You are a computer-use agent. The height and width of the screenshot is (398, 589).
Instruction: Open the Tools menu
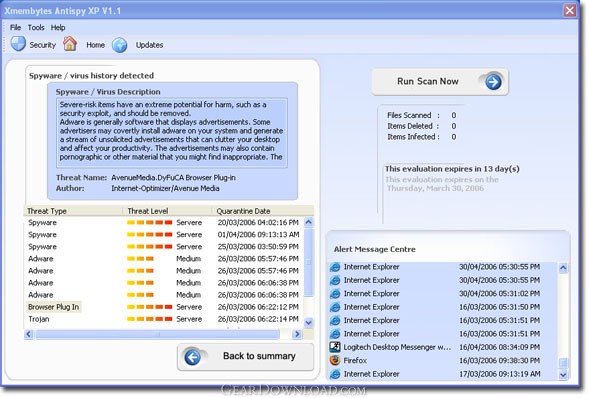(x=36, y=27)
